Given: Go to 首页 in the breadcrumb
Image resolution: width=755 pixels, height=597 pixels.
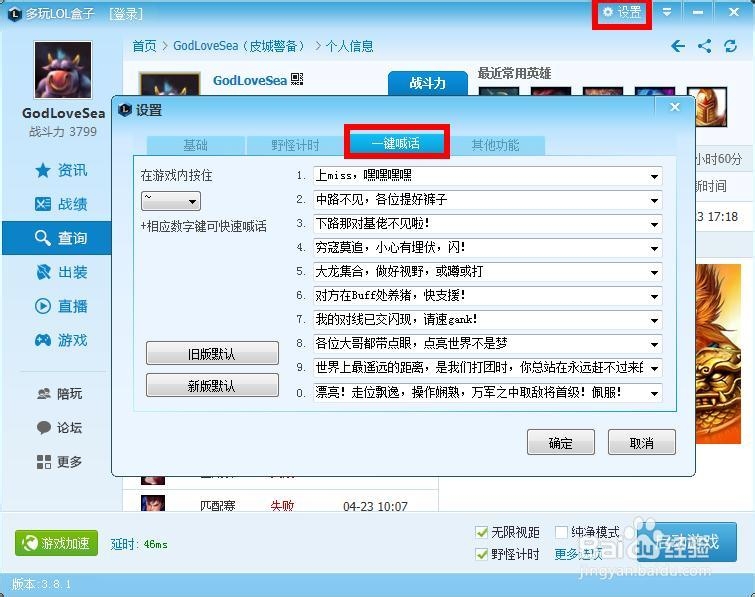Looking at the screenshot, I should (x=144, y=46).
